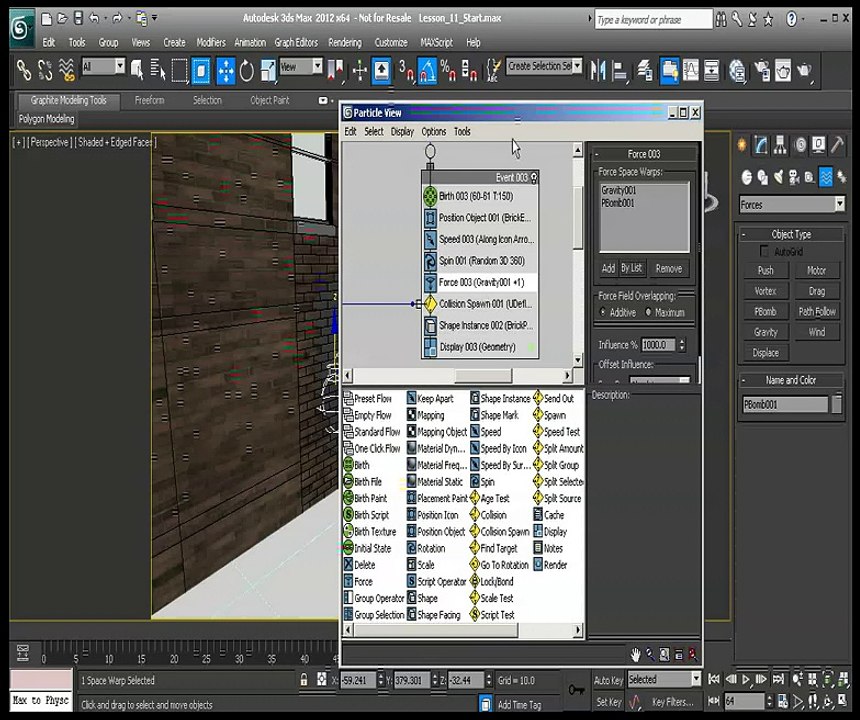Select the Maximum radio button
Image resolution: width=860 pixels, height=720 pixels.
pyautogui.click(x=648, y=312)
